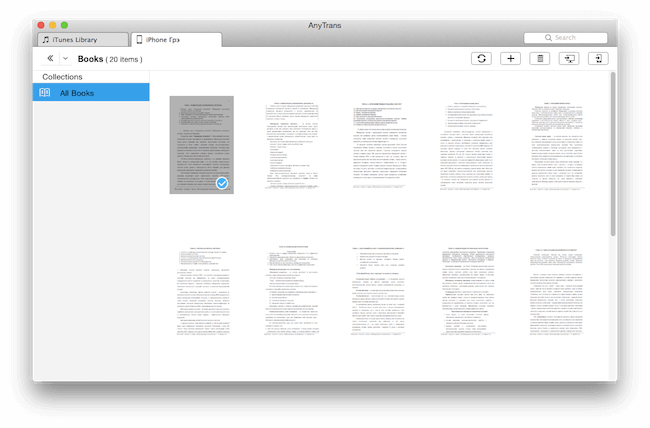
Task: Click the Search field
Action: [565, 38]
